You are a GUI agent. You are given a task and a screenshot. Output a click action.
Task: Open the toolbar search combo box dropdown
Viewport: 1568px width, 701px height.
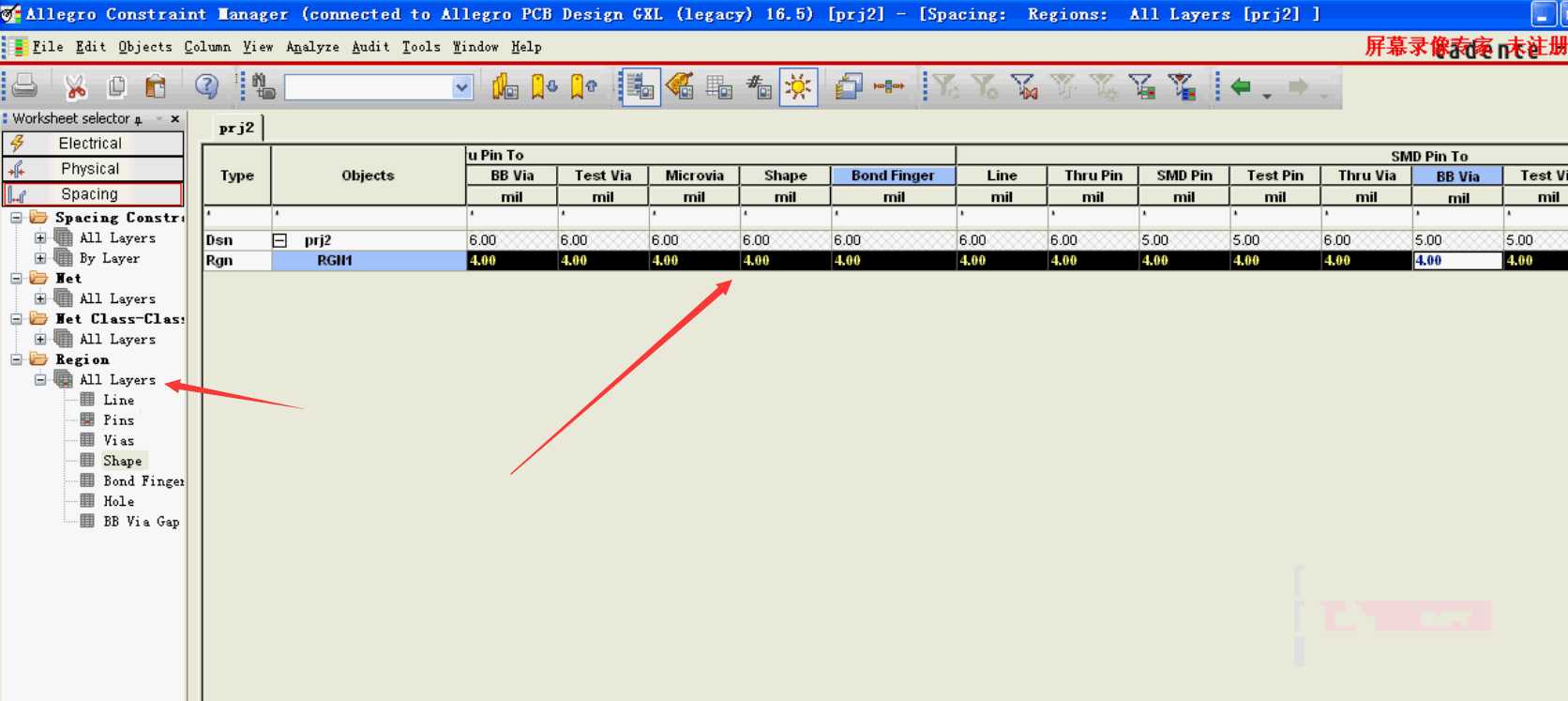click(x=461, y=87)
